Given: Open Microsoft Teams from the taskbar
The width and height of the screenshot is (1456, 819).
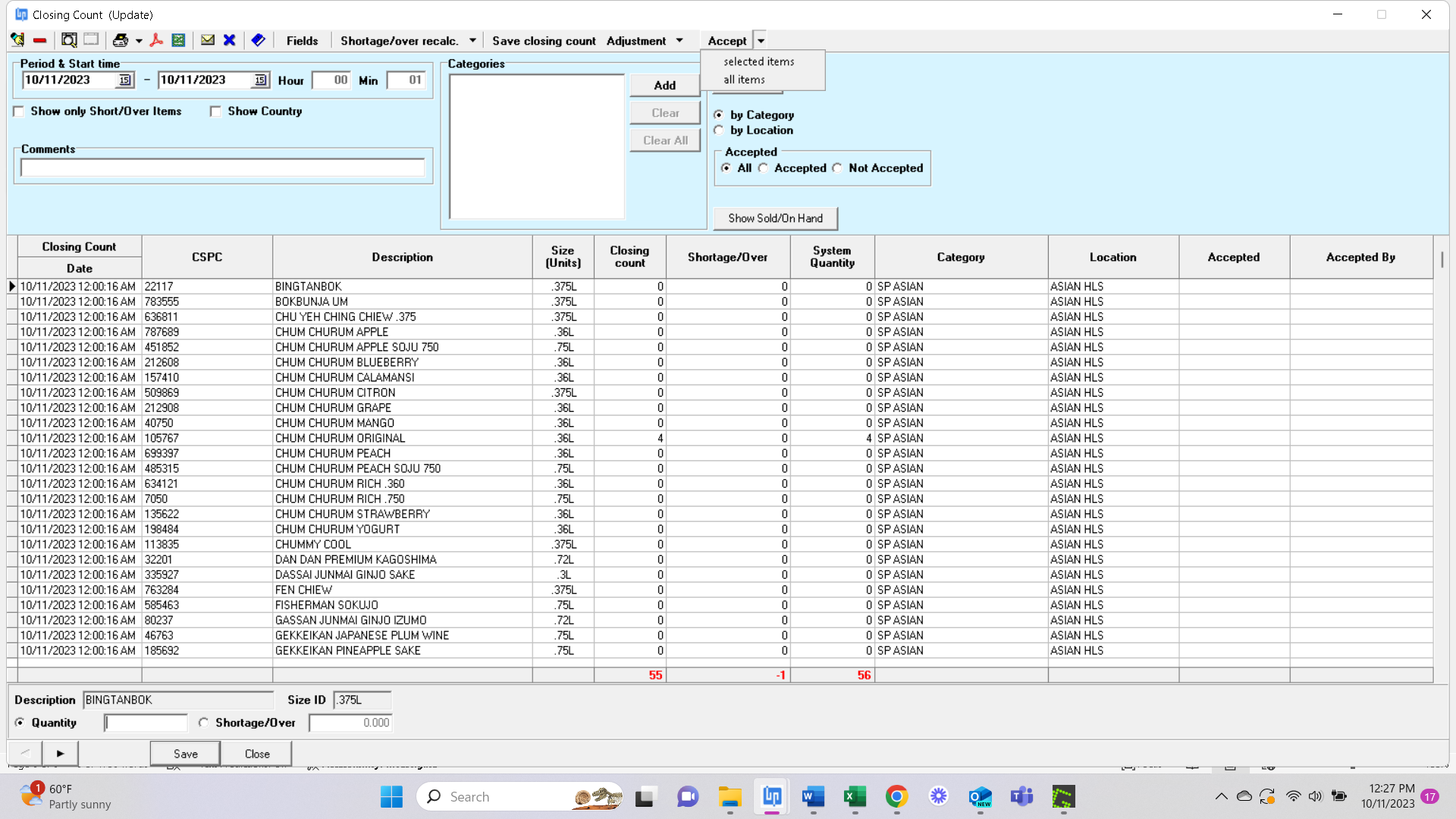Looking at the screenshot, I should point(1021,797).
